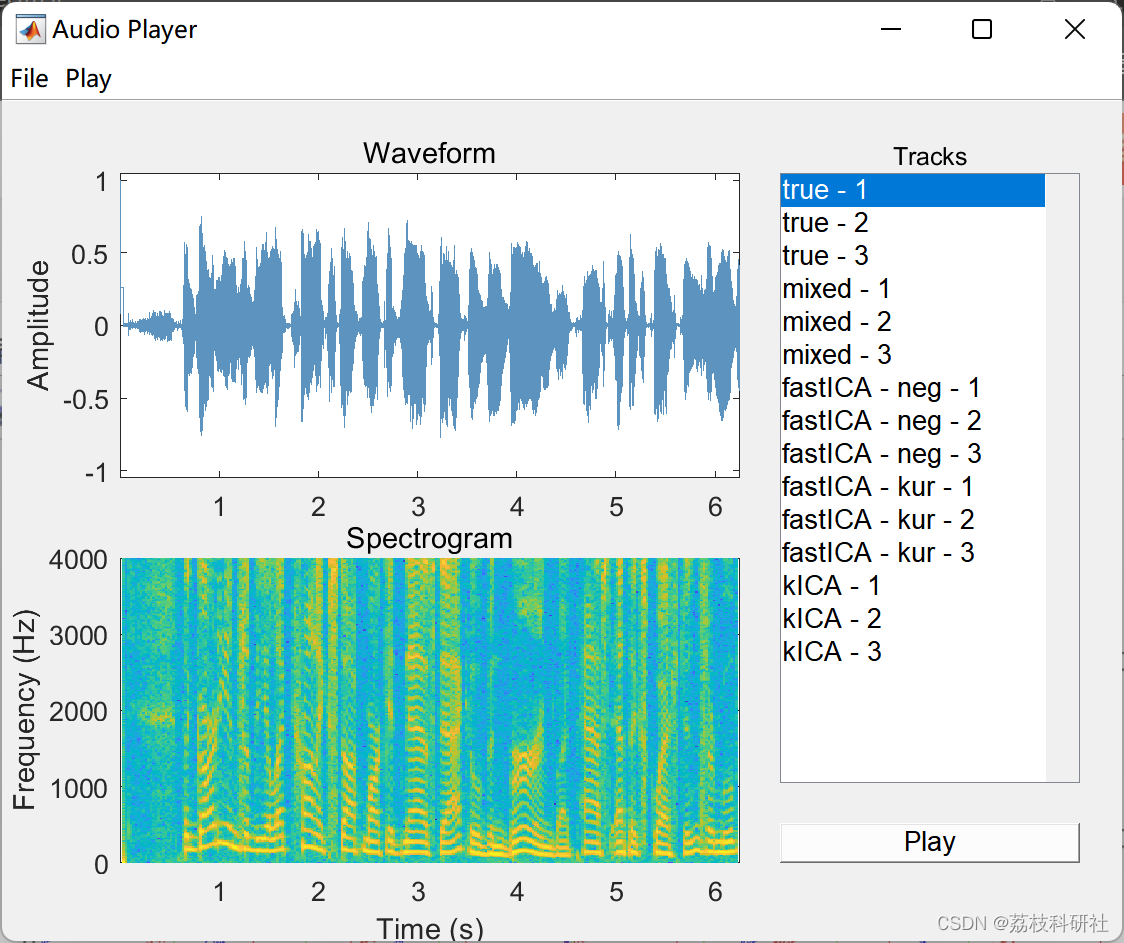1124x943 pixels.
Task: Select track fastICA - neg - 1
Action: [x=913, y=388]
